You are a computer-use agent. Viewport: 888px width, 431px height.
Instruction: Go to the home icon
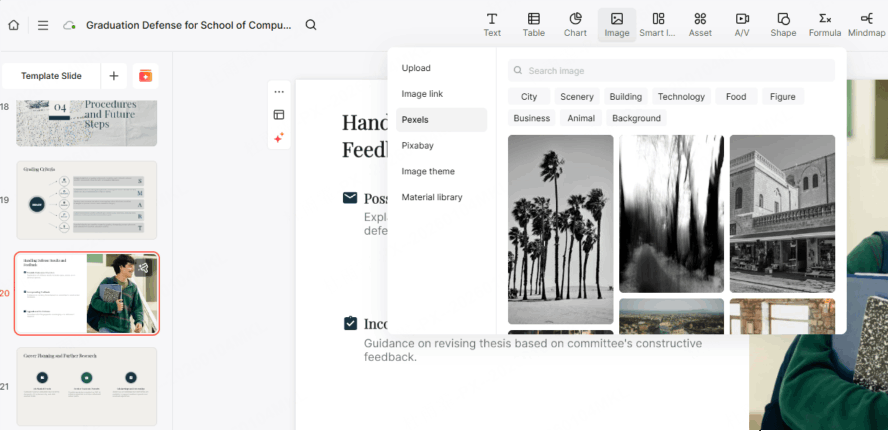coord(14,25)
